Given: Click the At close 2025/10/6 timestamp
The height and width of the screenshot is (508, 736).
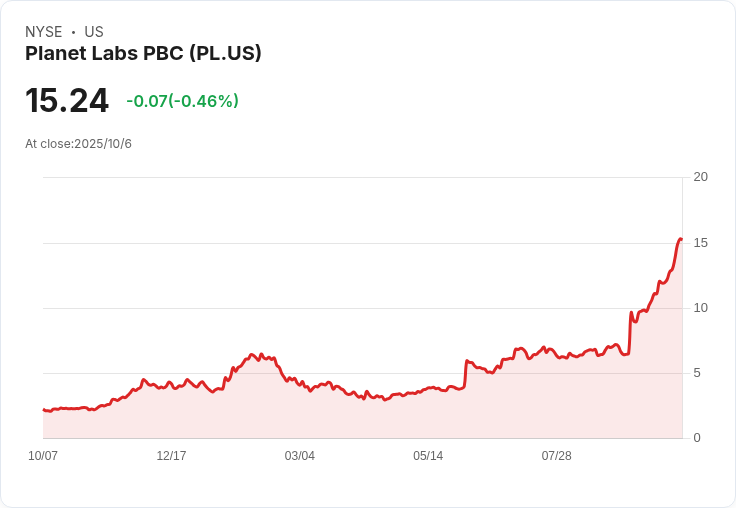Looking at the screenshot, I should coord(78,144).
